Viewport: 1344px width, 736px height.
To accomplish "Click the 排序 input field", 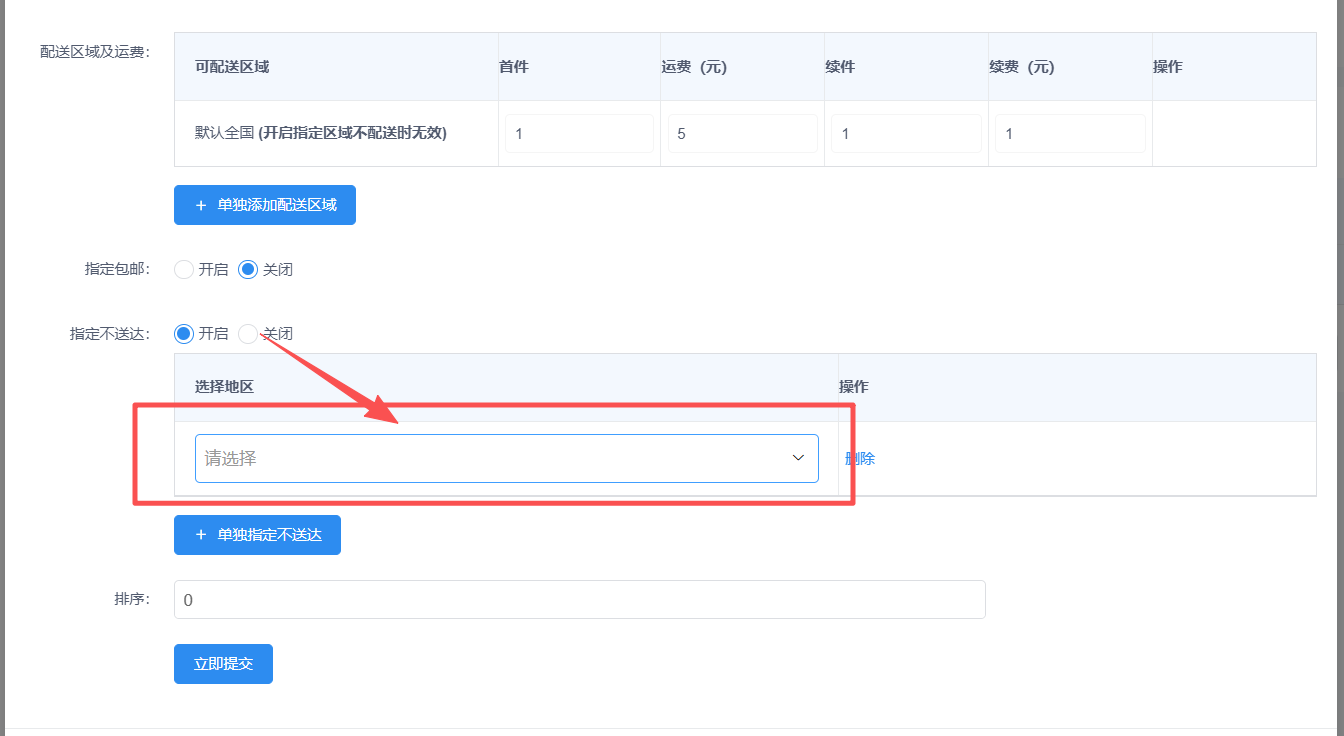I will click(579, 600).
